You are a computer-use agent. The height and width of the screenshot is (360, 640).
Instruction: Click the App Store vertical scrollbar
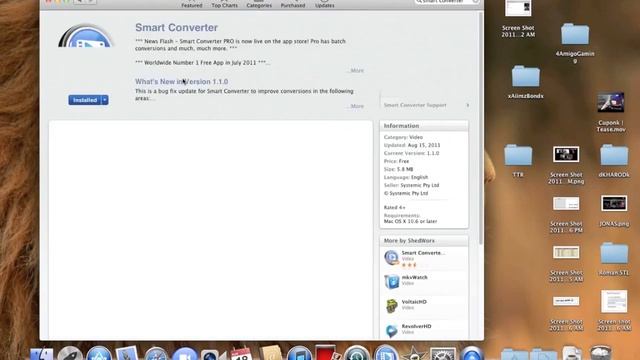pyautogui.click(x=481, y=129)
